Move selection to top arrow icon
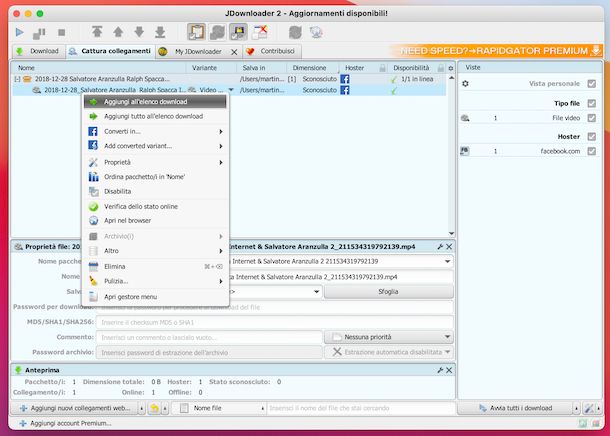The width and height of the screenshot is (610, 436). pyautogui.click(x=97, y=32)
